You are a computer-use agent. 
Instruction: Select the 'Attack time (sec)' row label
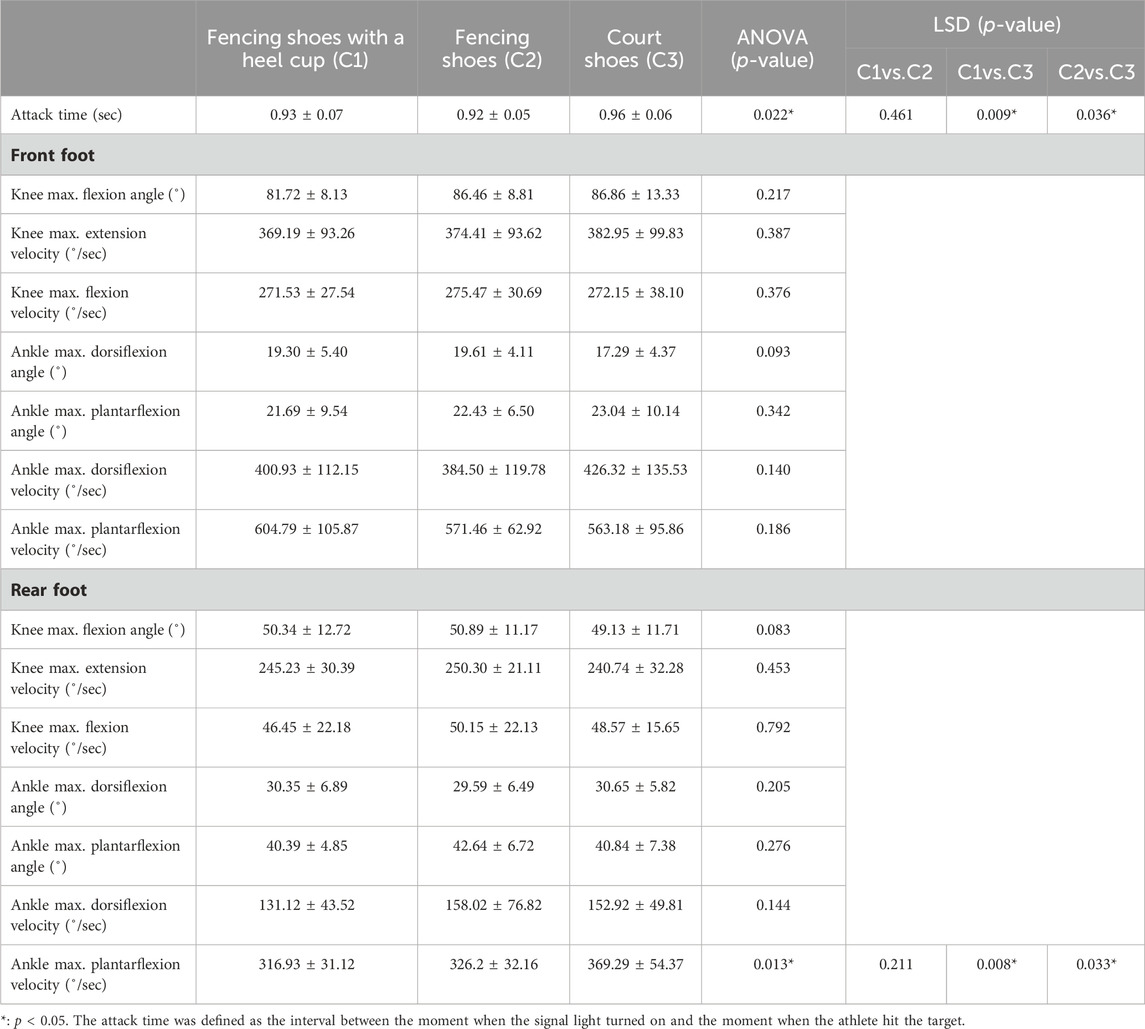coord(65,115)
